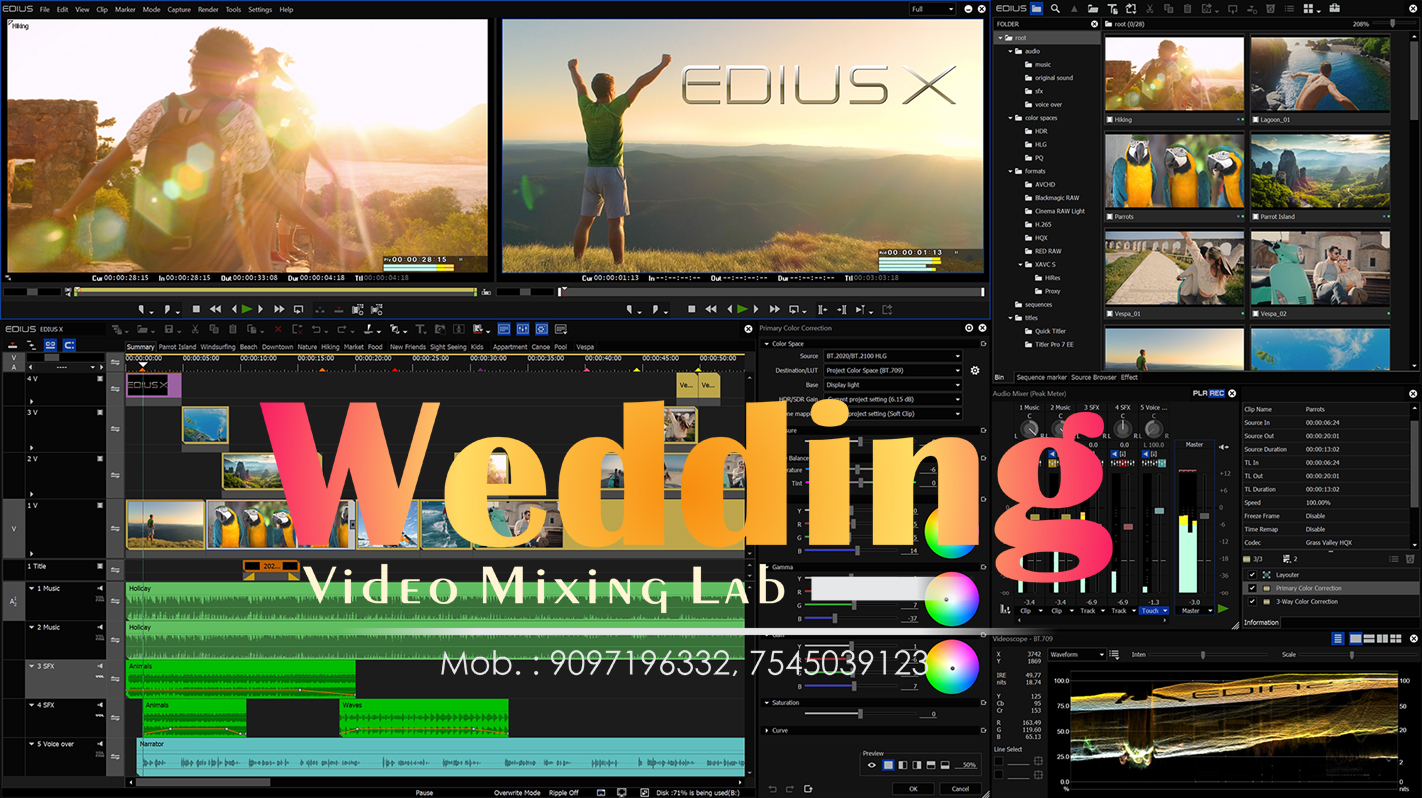This screenshot has height=798, width=1422.
Task: Open the Create Title tool icon
Action: point(422,330)
